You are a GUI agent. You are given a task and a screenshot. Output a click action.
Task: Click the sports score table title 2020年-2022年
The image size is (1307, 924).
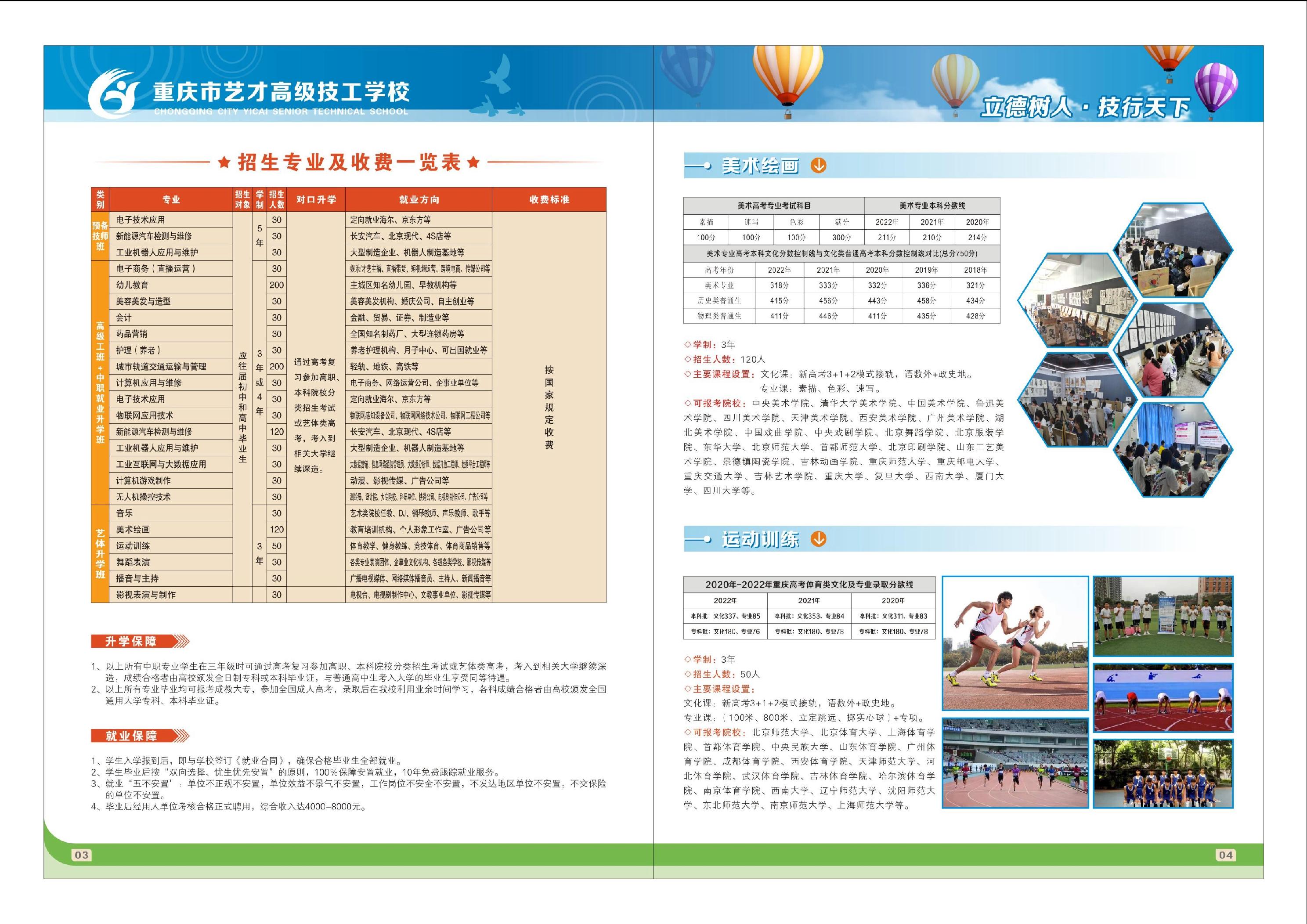click(x=809, y=585)
